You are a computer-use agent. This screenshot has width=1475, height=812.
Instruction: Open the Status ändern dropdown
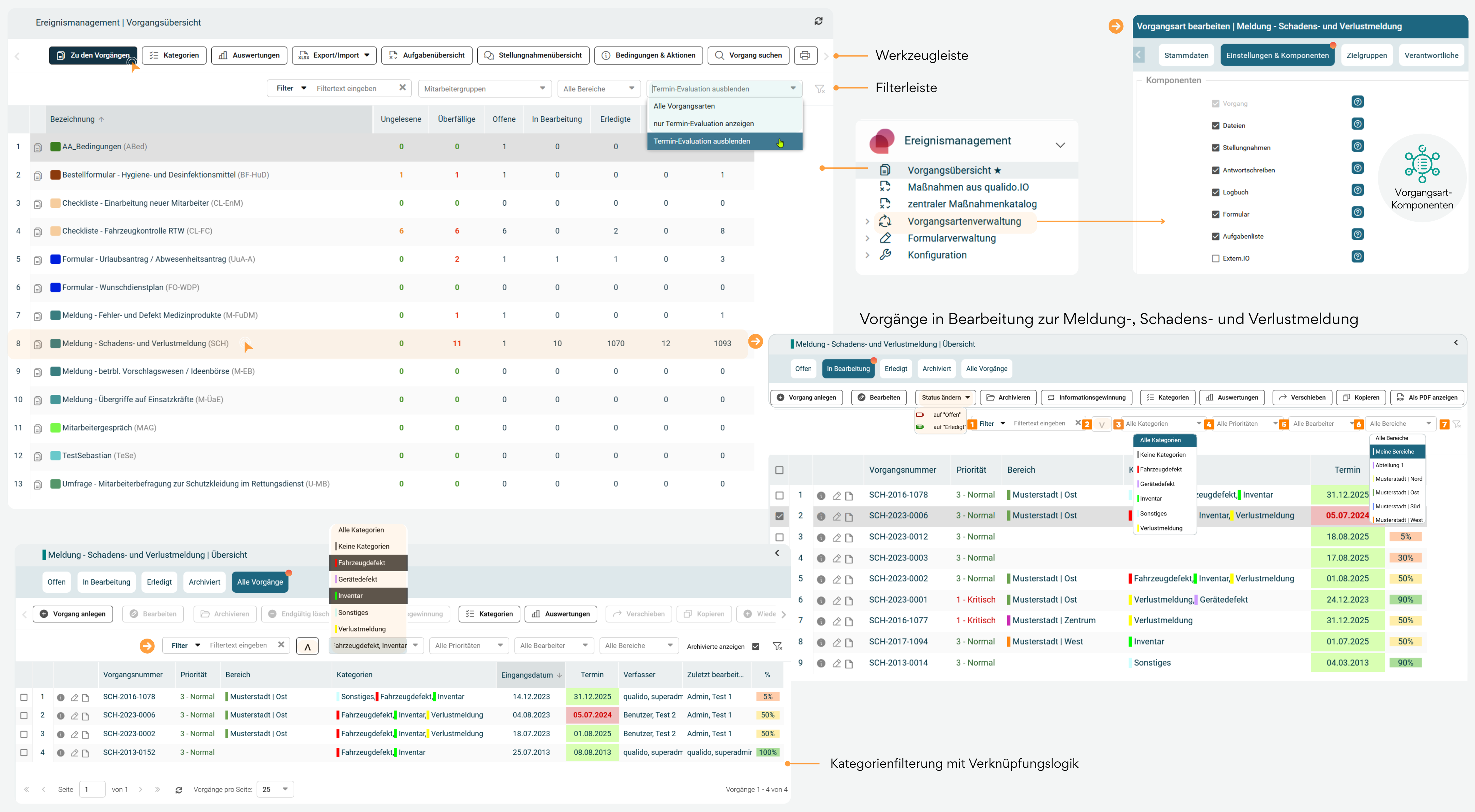click(945, 398)
